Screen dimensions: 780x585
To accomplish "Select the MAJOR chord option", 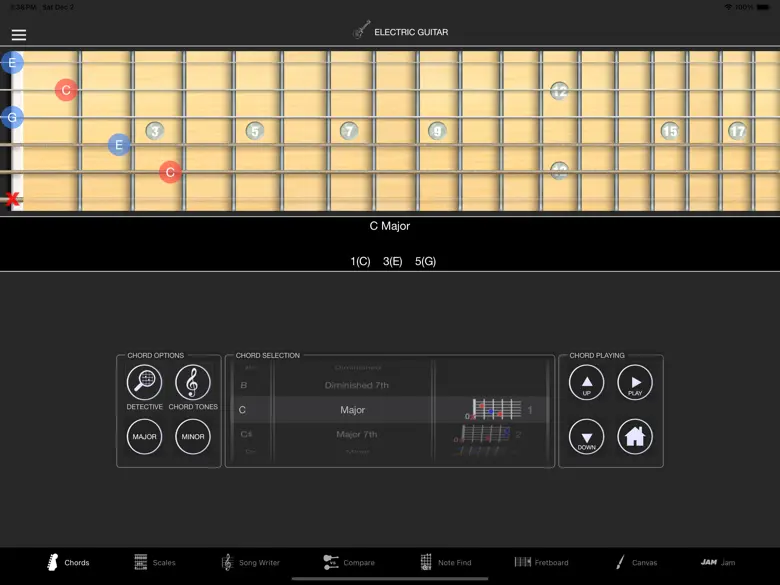I will [x=144, y=436].
